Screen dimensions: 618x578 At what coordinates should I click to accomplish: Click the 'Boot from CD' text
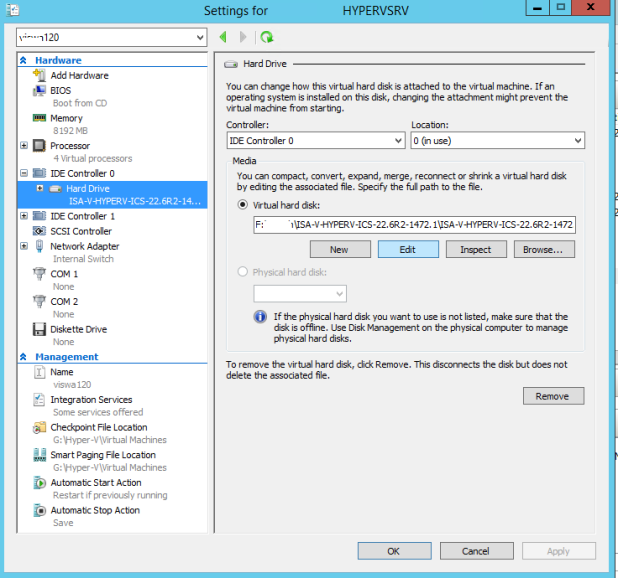(80, 103)
